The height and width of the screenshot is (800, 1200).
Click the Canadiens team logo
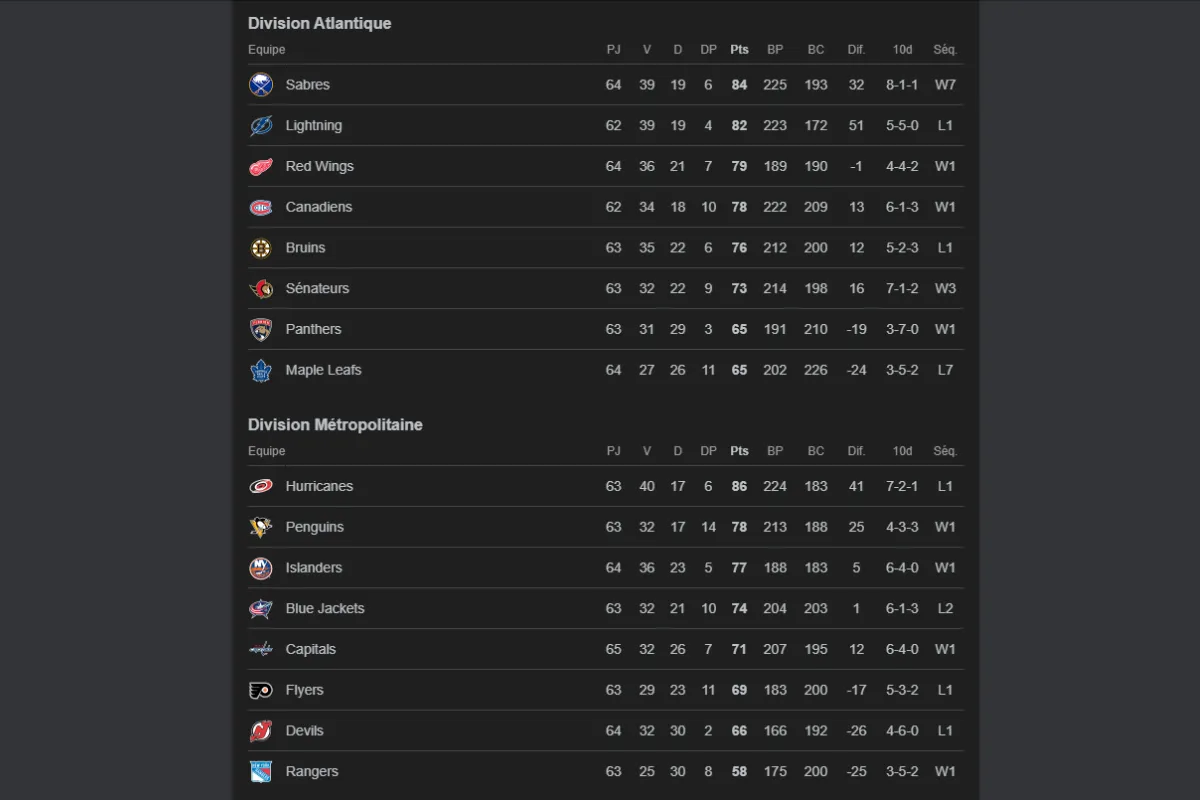[261, 207]
